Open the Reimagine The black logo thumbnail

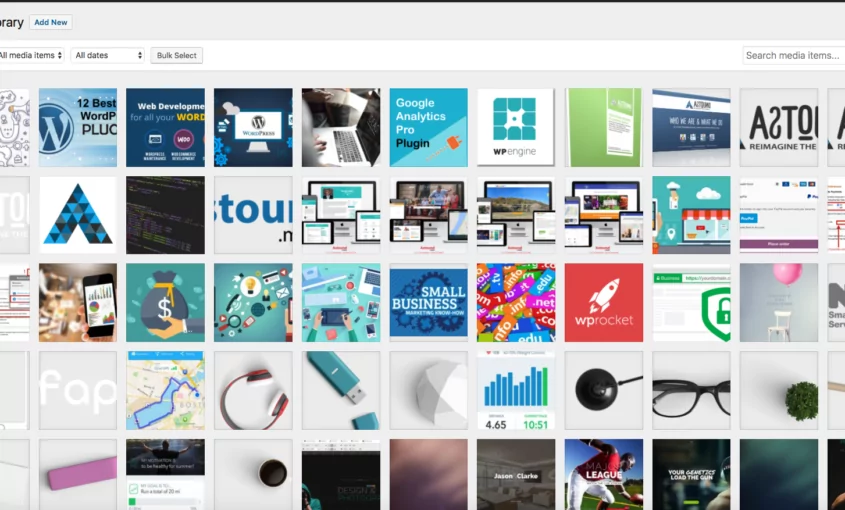point(779,128)
